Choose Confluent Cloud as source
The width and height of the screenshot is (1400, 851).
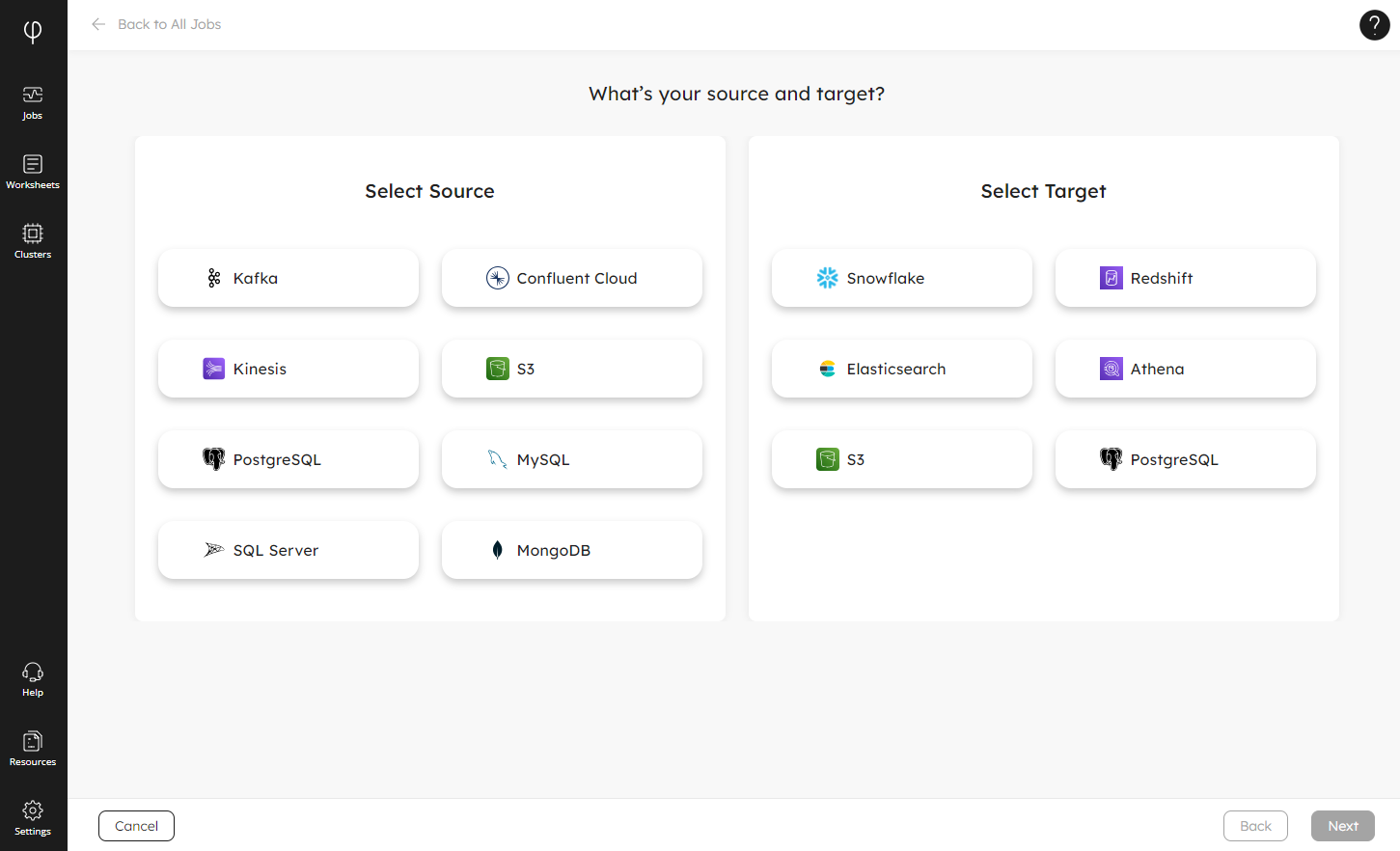[x=572, y=278]
